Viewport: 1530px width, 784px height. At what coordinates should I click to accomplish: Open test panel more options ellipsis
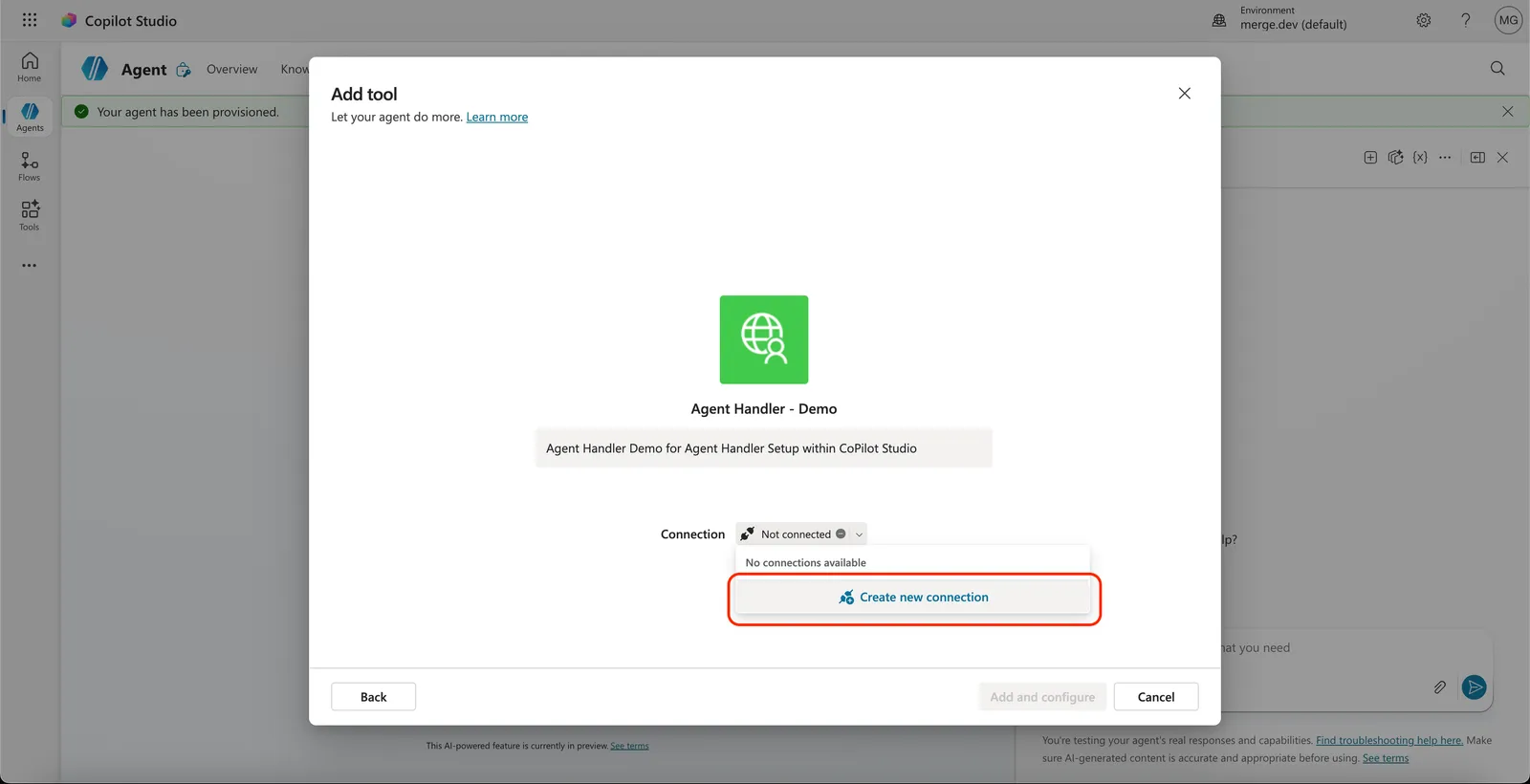tap(1445, 157)
